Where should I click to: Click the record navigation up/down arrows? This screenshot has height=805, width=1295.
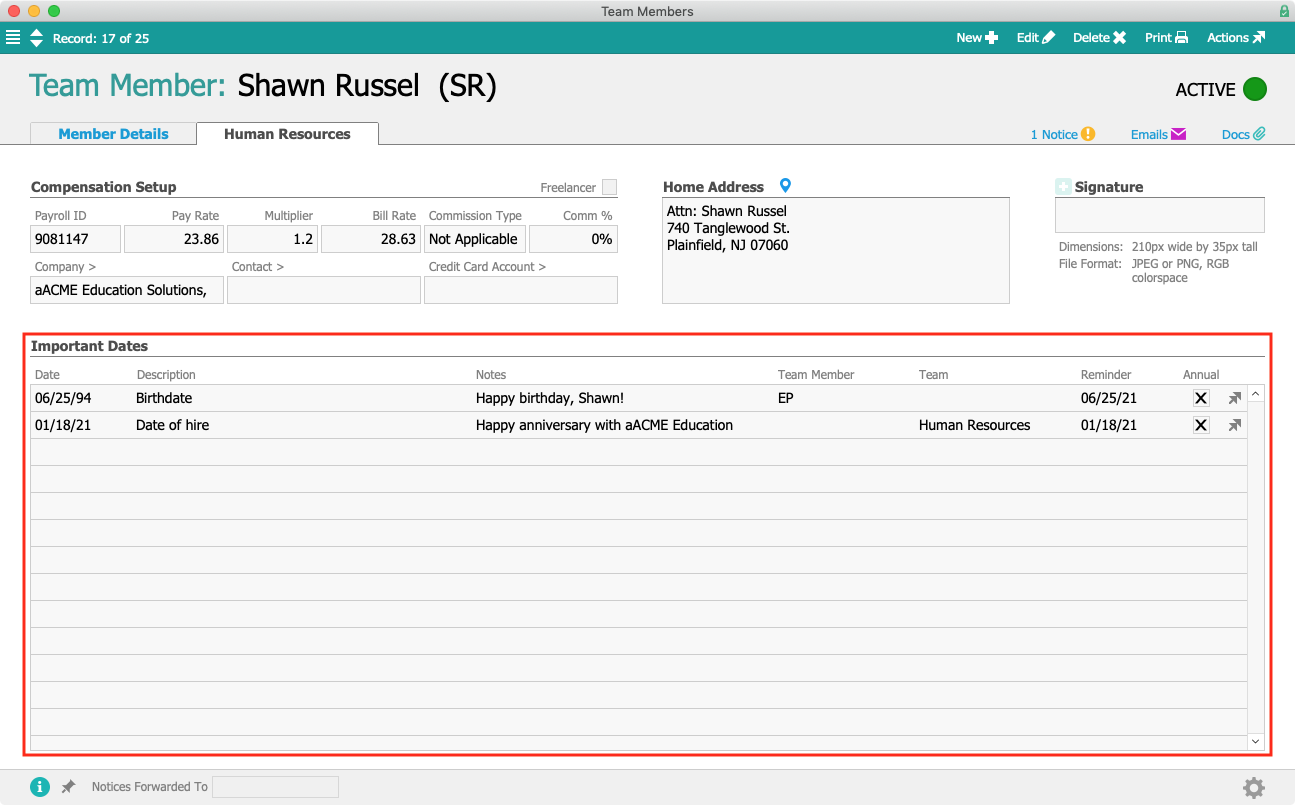[37, 38]
